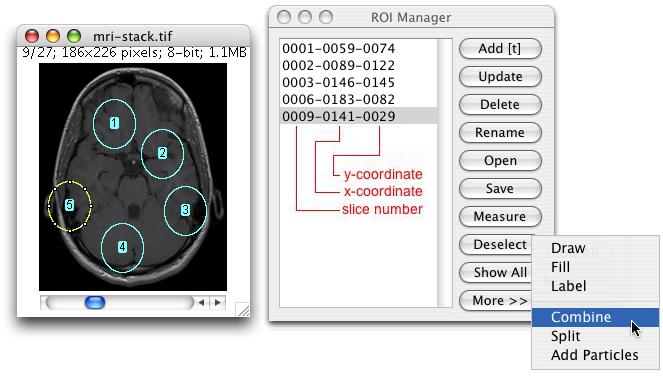Select ROI entry 0003-0146-0145
The height and width of the screenshot is (379, 663).
click(359, 82)
